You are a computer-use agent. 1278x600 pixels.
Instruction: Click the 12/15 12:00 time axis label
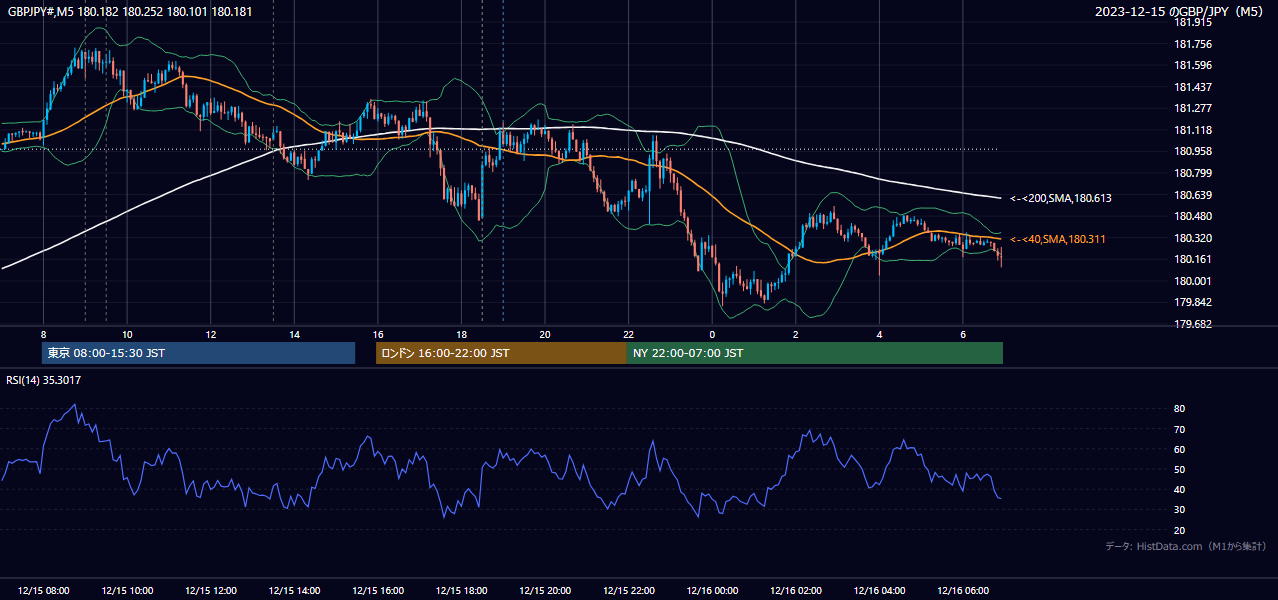click(x=210, y=591)
